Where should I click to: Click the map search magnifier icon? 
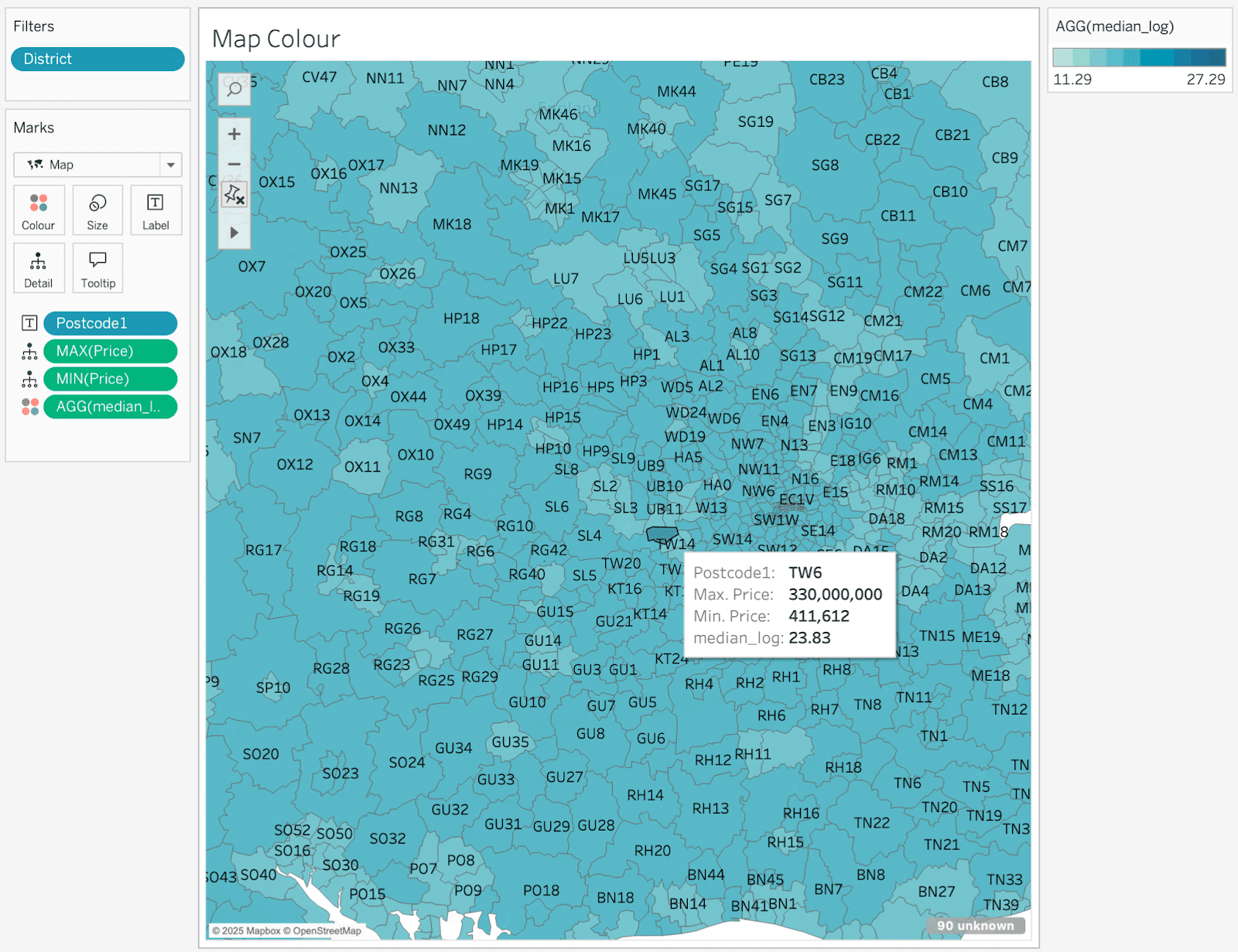tap(234, 89)
